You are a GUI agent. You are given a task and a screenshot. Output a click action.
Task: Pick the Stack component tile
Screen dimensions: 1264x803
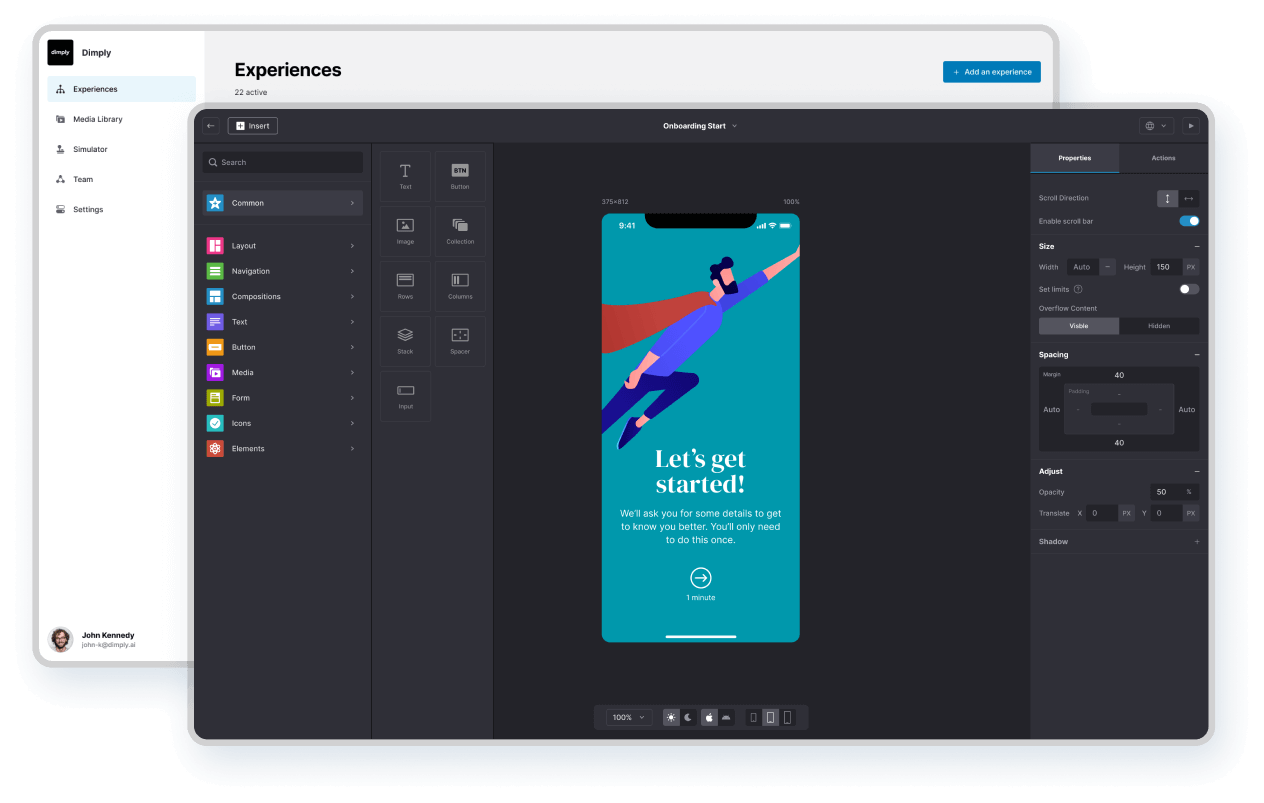(x=405, y=341)
